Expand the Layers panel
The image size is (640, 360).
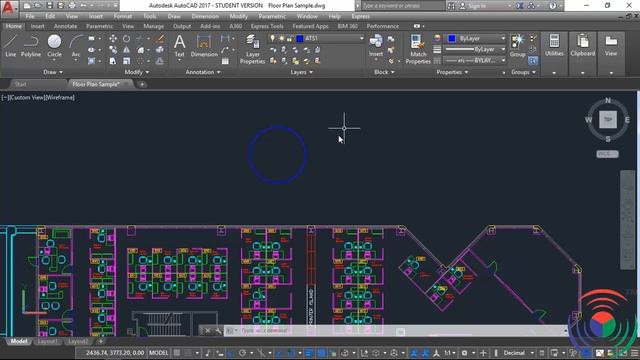coord(302,72)
